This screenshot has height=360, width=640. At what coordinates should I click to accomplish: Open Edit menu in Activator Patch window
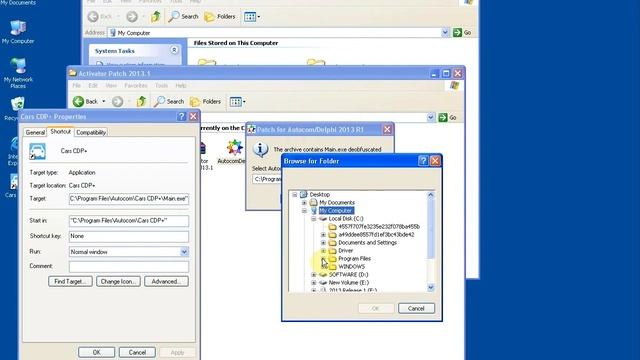(x=93, y=86)
